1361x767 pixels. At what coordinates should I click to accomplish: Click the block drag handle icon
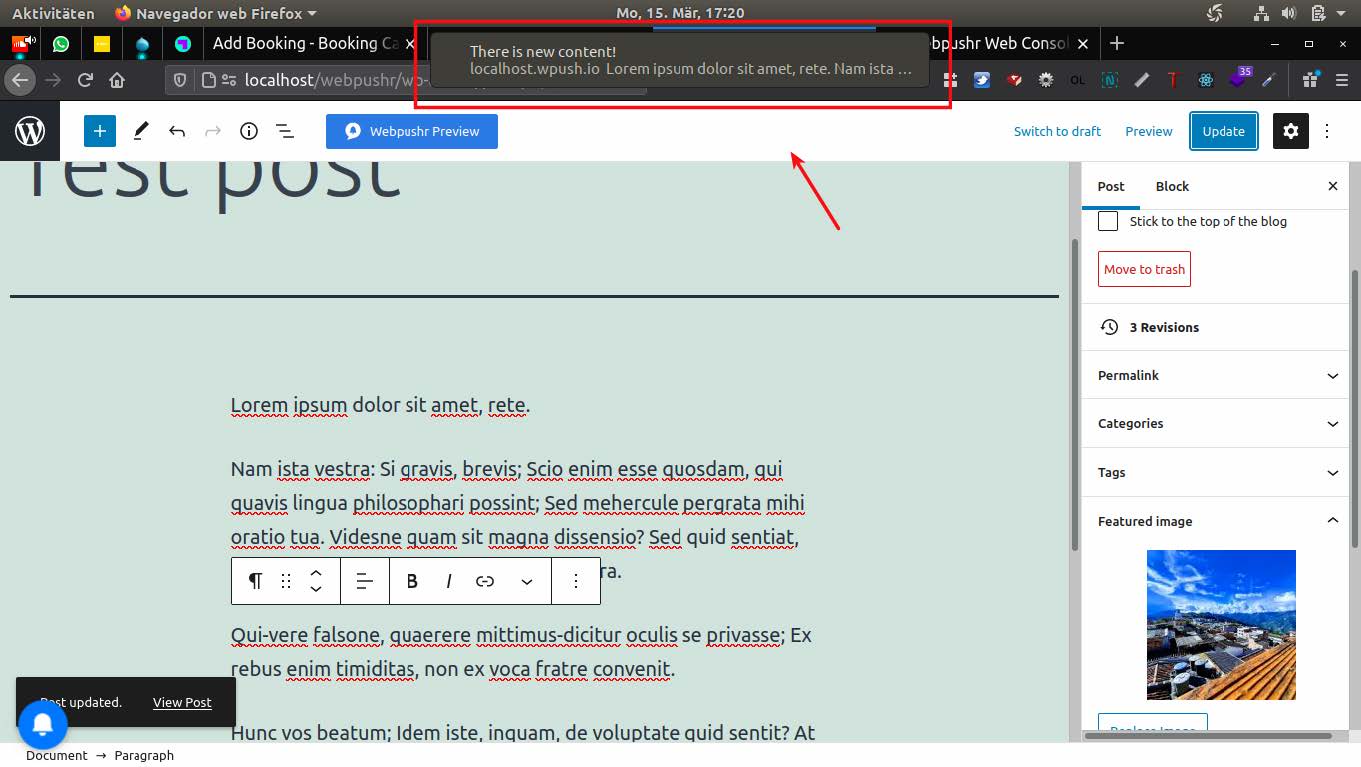pos(286,581)
